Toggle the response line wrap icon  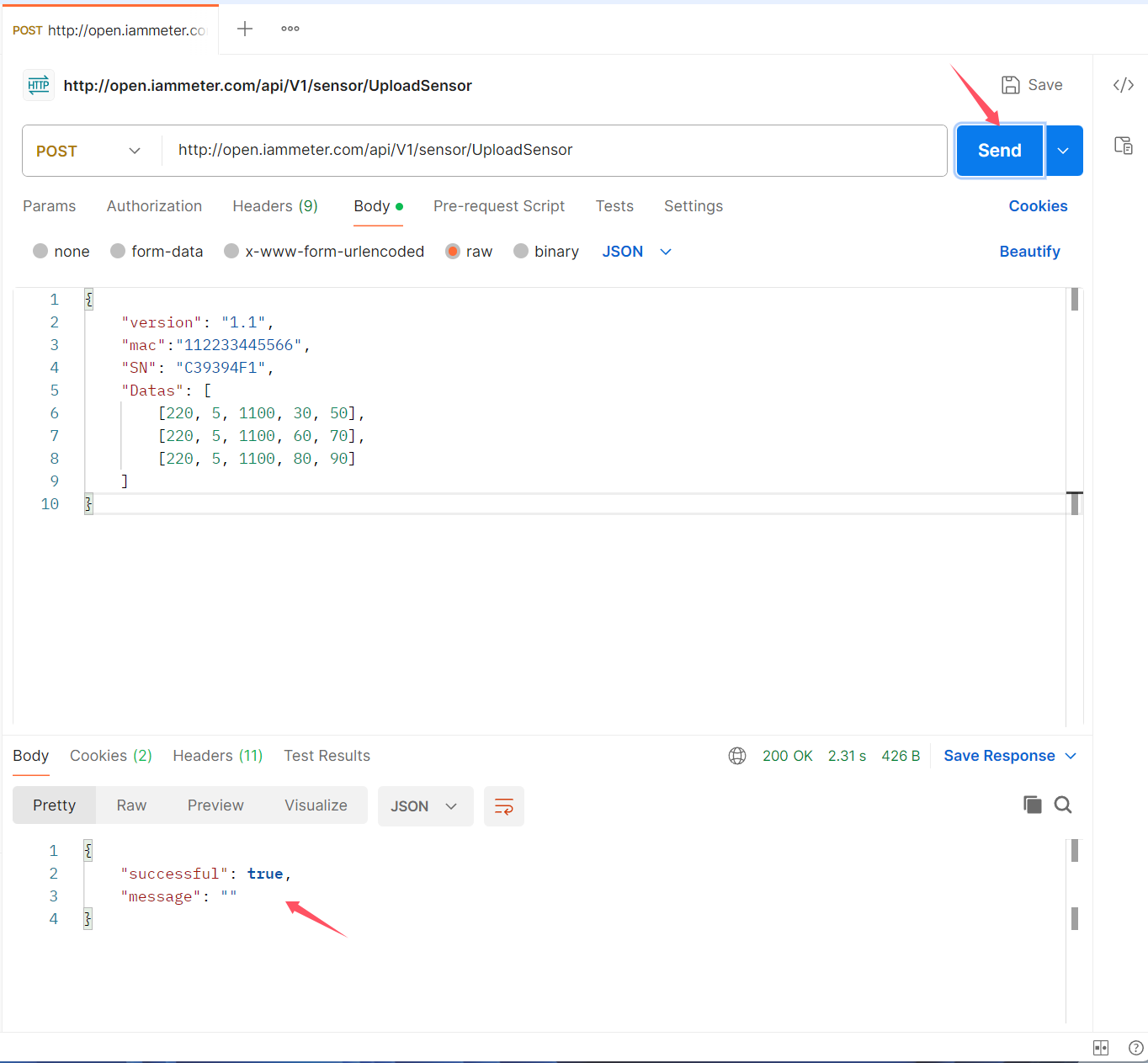tap(504, 806)
